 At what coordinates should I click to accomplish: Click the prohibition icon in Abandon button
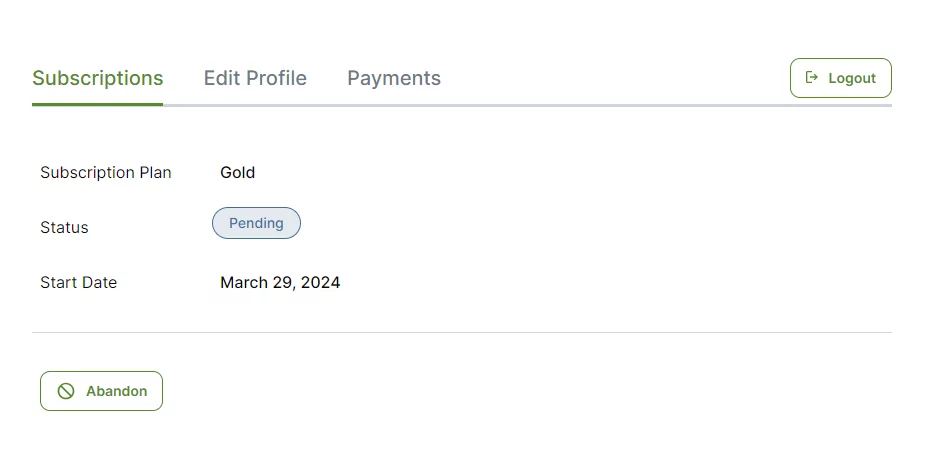[66, 391]
